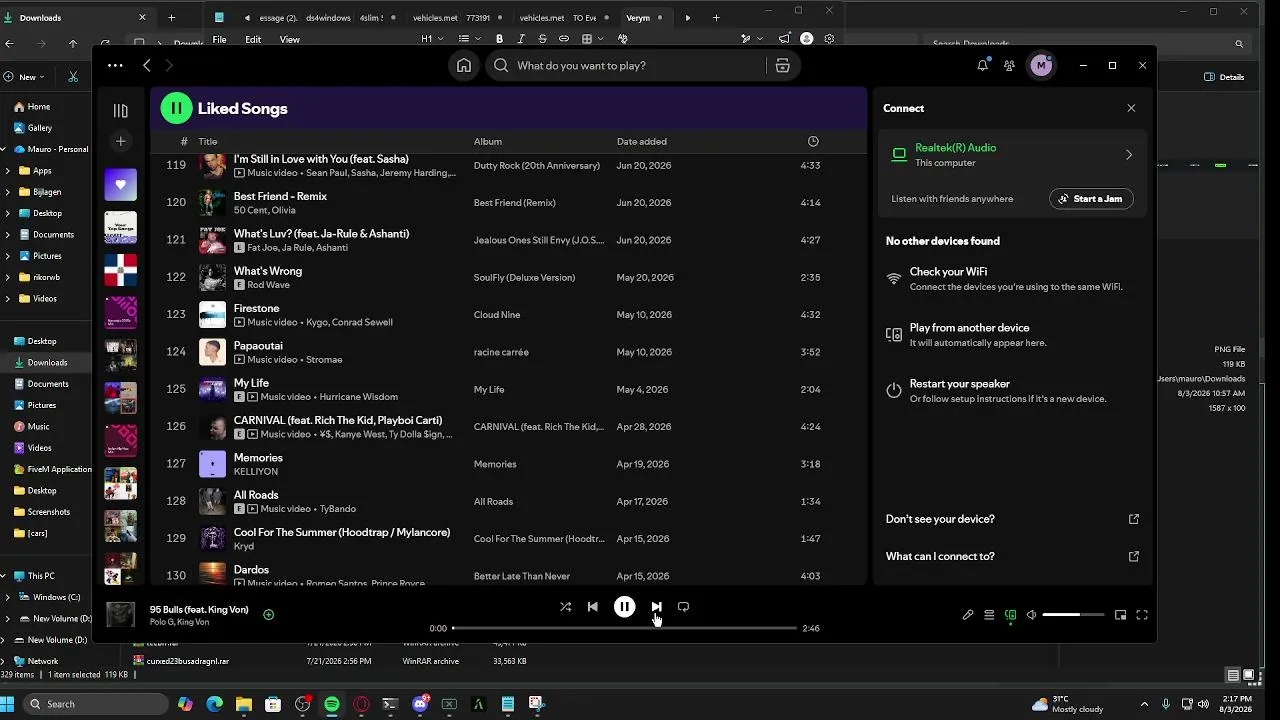Open the 95 Bulls now playing cover art

pyautogui.click(x=121, y=614)
